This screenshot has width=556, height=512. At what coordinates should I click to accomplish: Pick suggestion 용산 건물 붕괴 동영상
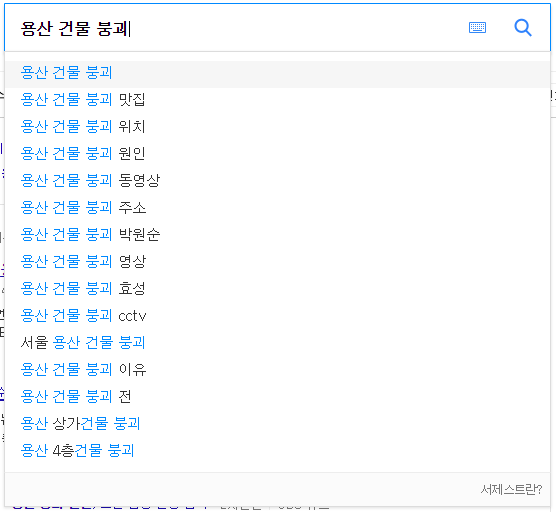[277, 180]
